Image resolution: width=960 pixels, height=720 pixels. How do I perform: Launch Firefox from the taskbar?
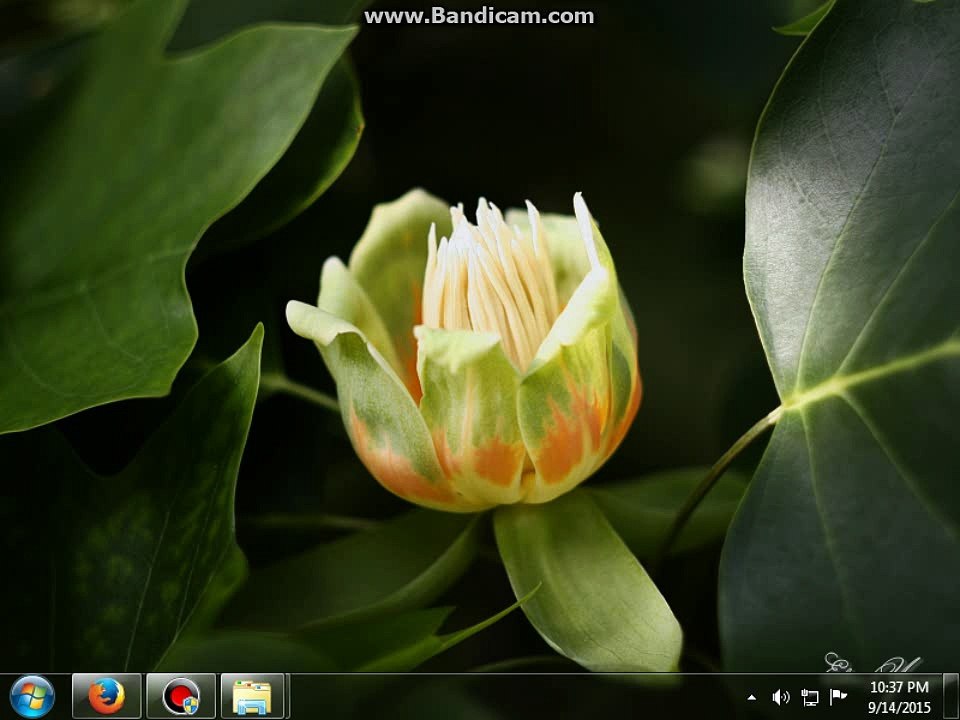click(107, 697)
